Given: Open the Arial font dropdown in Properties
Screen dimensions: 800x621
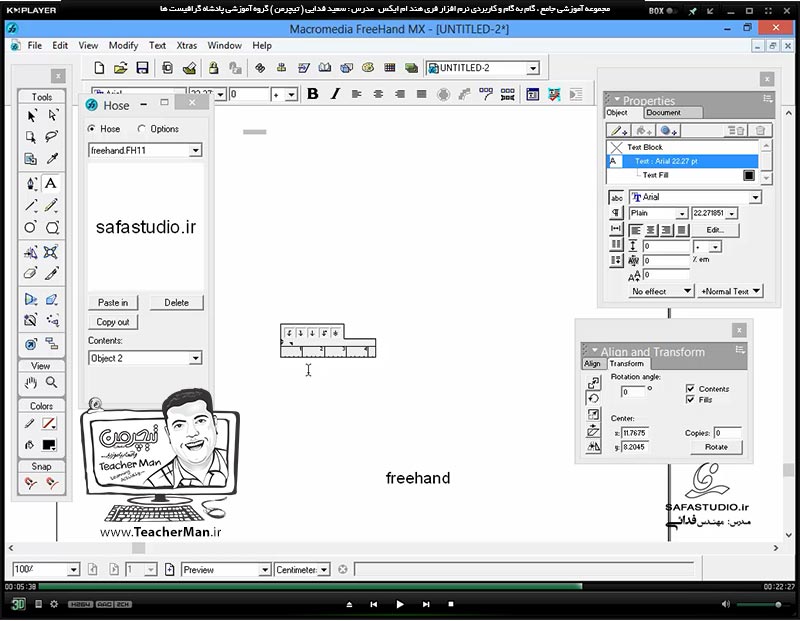Looking at the screenshot, I should 755,197.
